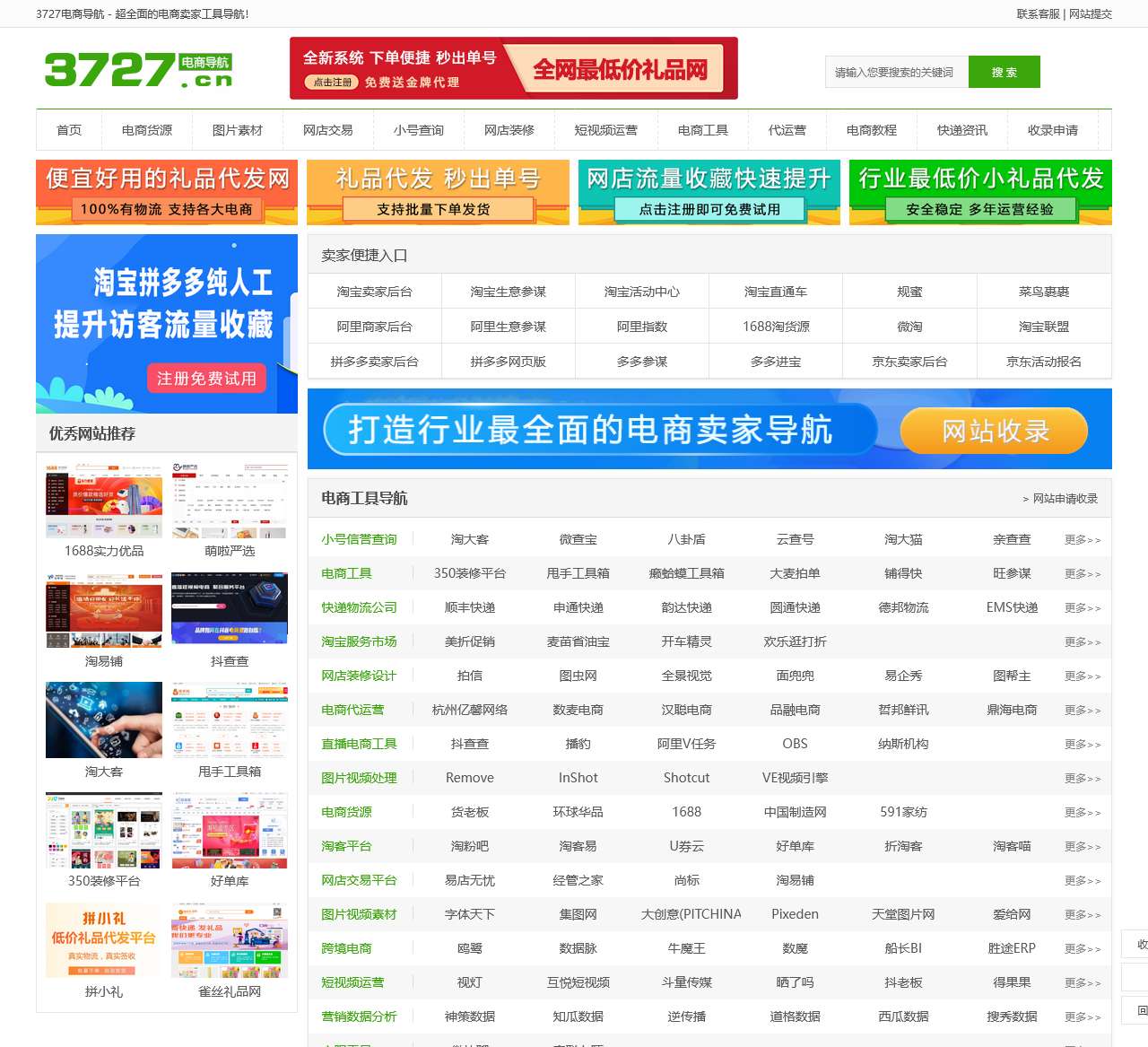
Task: Click 神策数据 in marketing analytics row
Action: click(x=470, y=1016)
